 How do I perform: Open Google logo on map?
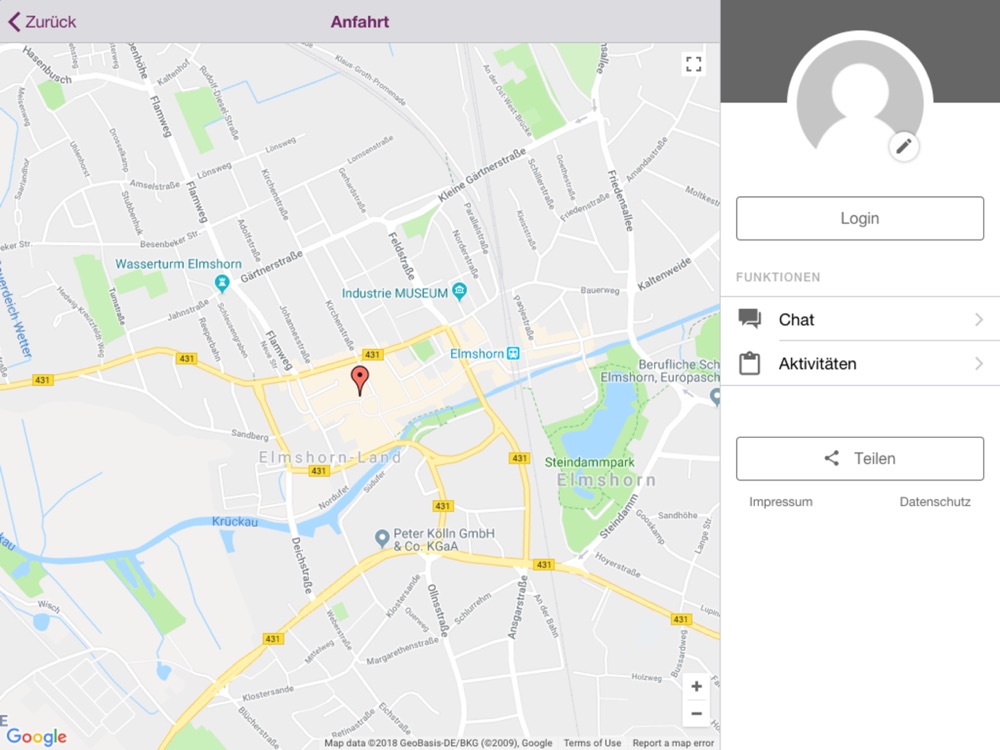pyautogui.click(x=36, y=737)
